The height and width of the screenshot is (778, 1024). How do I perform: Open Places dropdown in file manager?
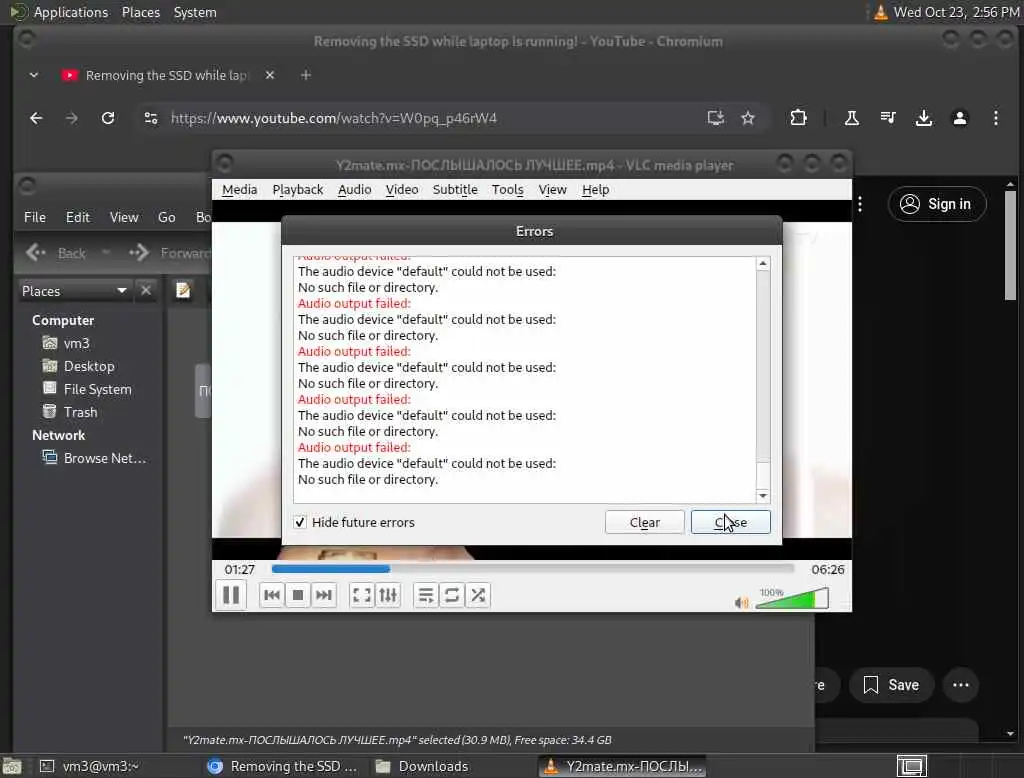(x=74, y=291)
